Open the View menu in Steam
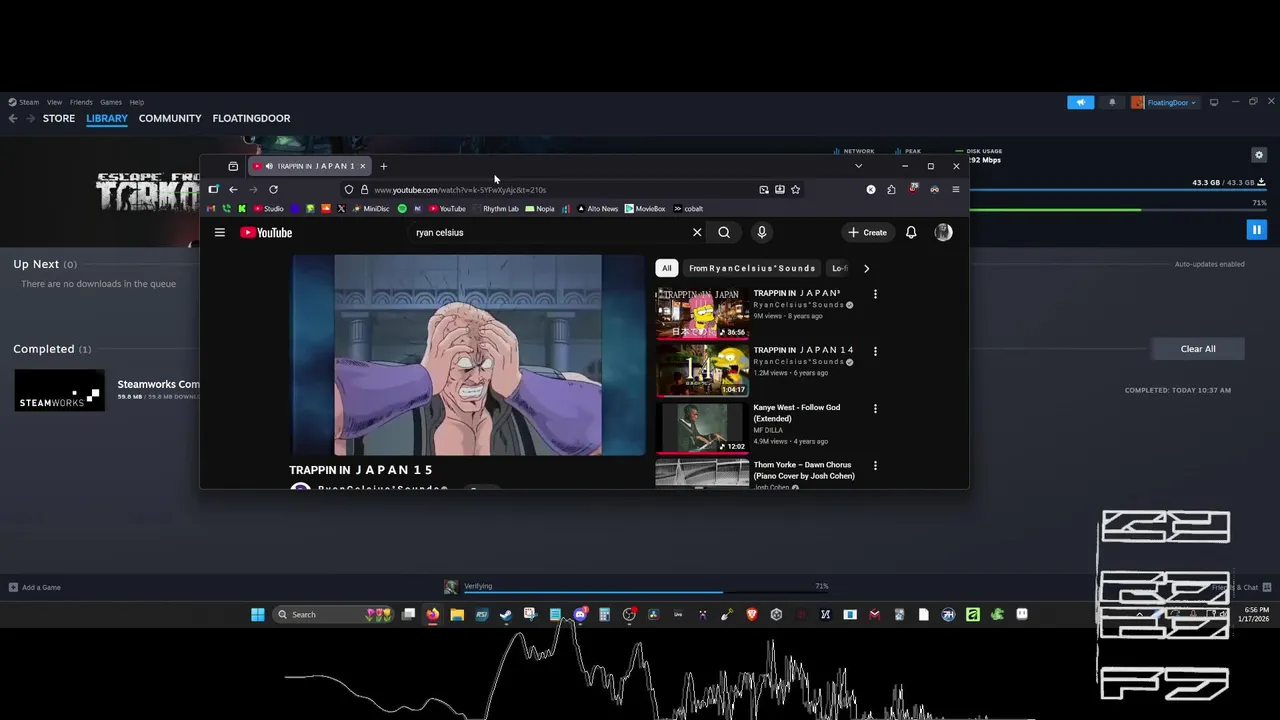Image resolution: width=1280 pixels, height=720 pixels. pos(54,102)
